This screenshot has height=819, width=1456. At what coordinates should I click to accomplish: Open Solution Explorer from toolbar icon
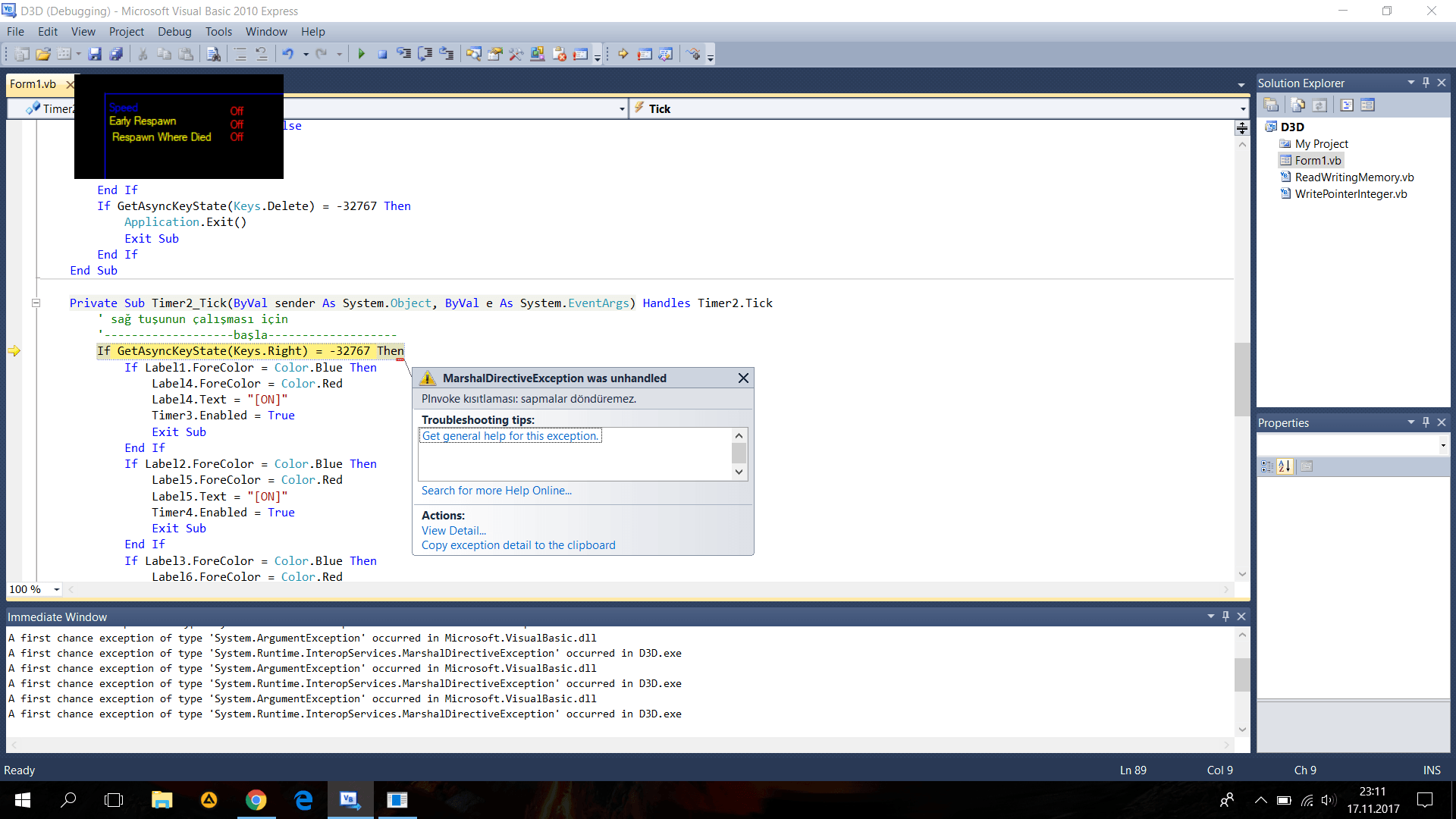coord(474,54)
